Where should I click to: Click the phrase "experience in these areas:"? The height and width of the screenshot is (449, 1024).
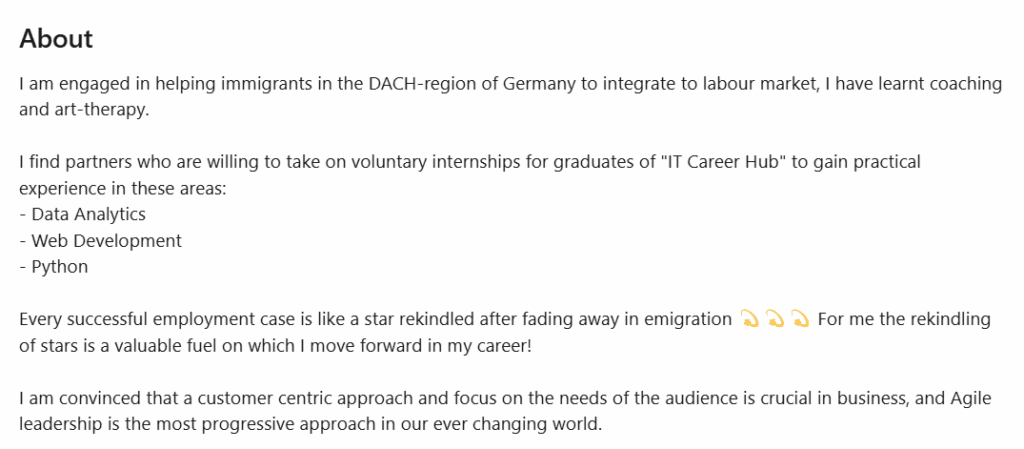pos(123,188)
